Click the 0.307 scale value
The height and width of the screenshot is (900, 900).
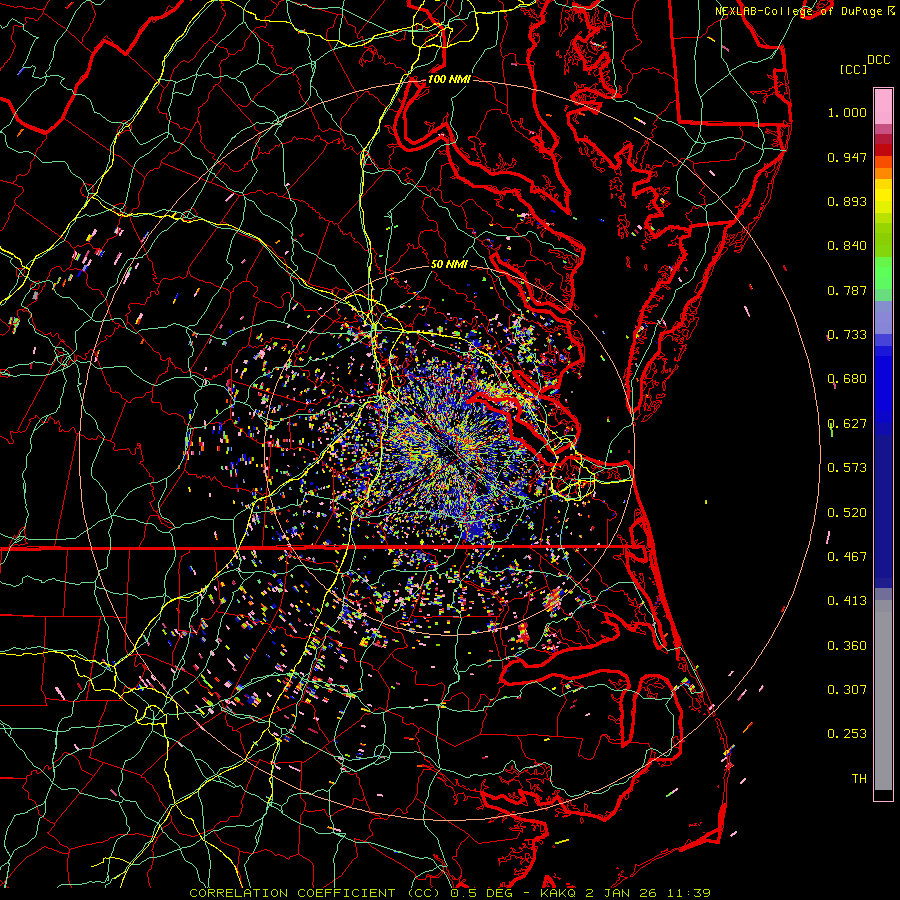pyautogui.click(x=847, y=690)
